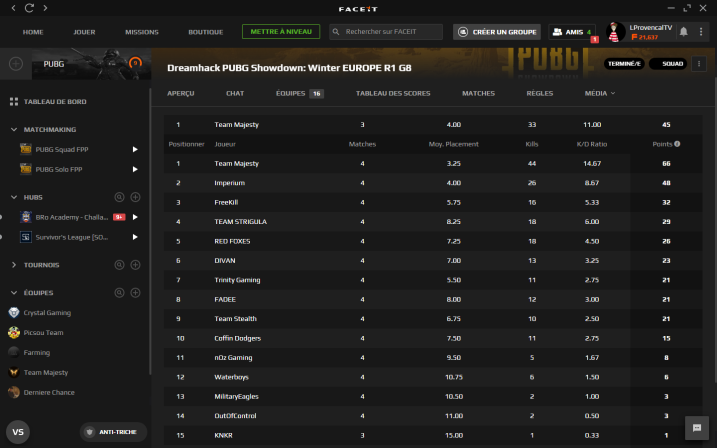The width and height of the screenshot is (717, 448).
Task: Switch to the Aperçu tab
Action: (181, 93)
